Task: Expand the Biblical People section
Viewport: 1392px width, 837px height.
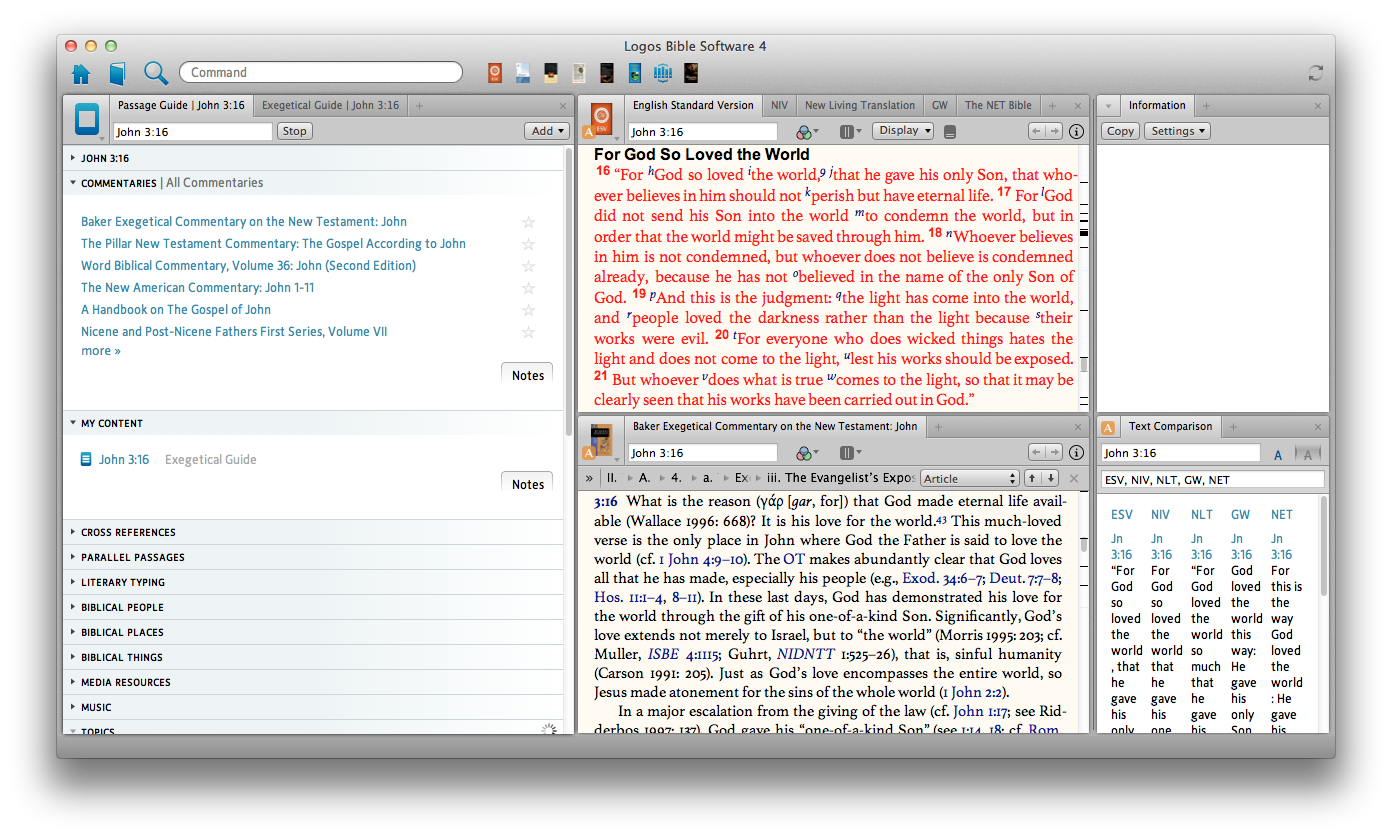Action: pyautogui.click(x=73, y=607)
